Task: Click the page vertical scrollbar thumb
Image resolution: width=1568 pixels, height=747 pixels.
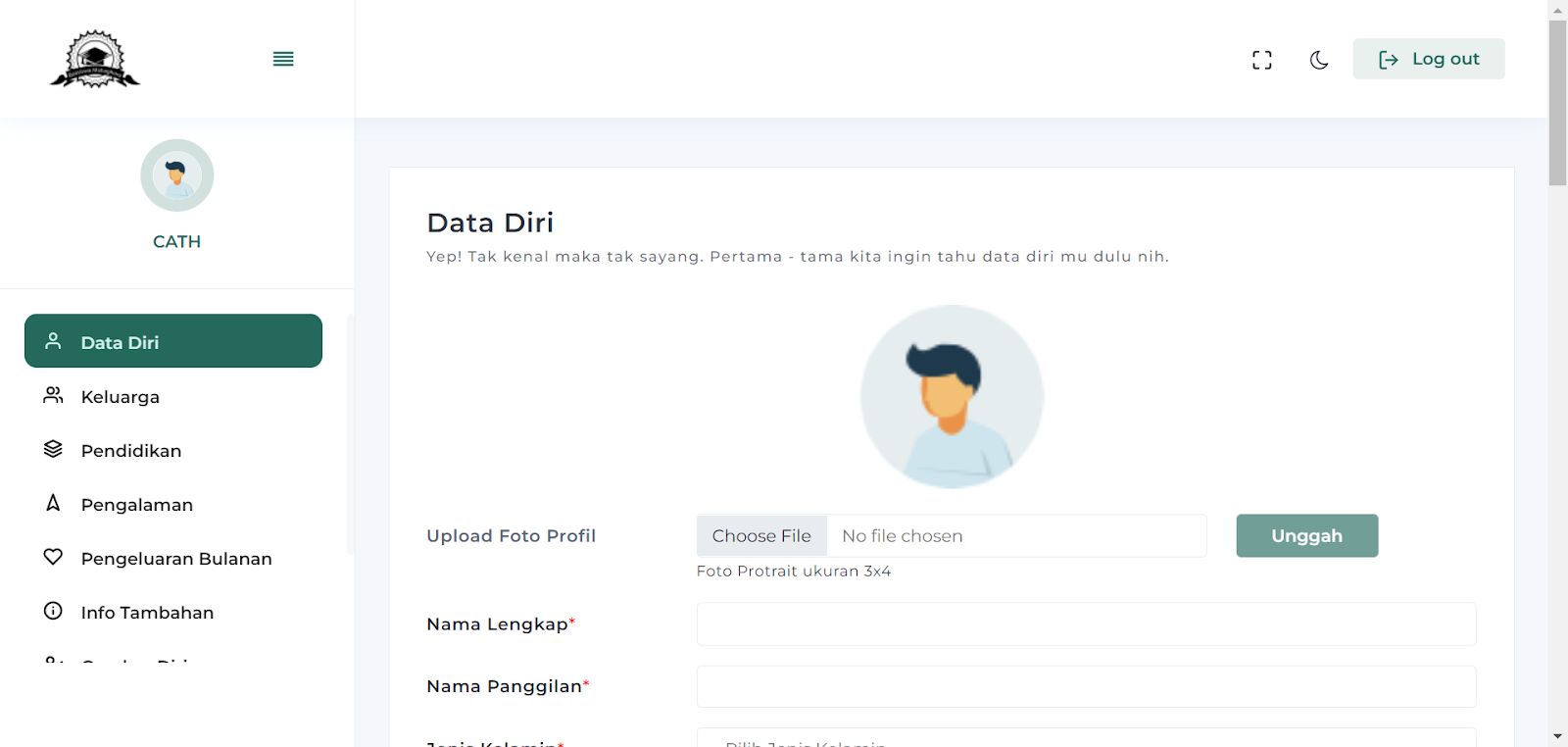Action: point(1557,102)
